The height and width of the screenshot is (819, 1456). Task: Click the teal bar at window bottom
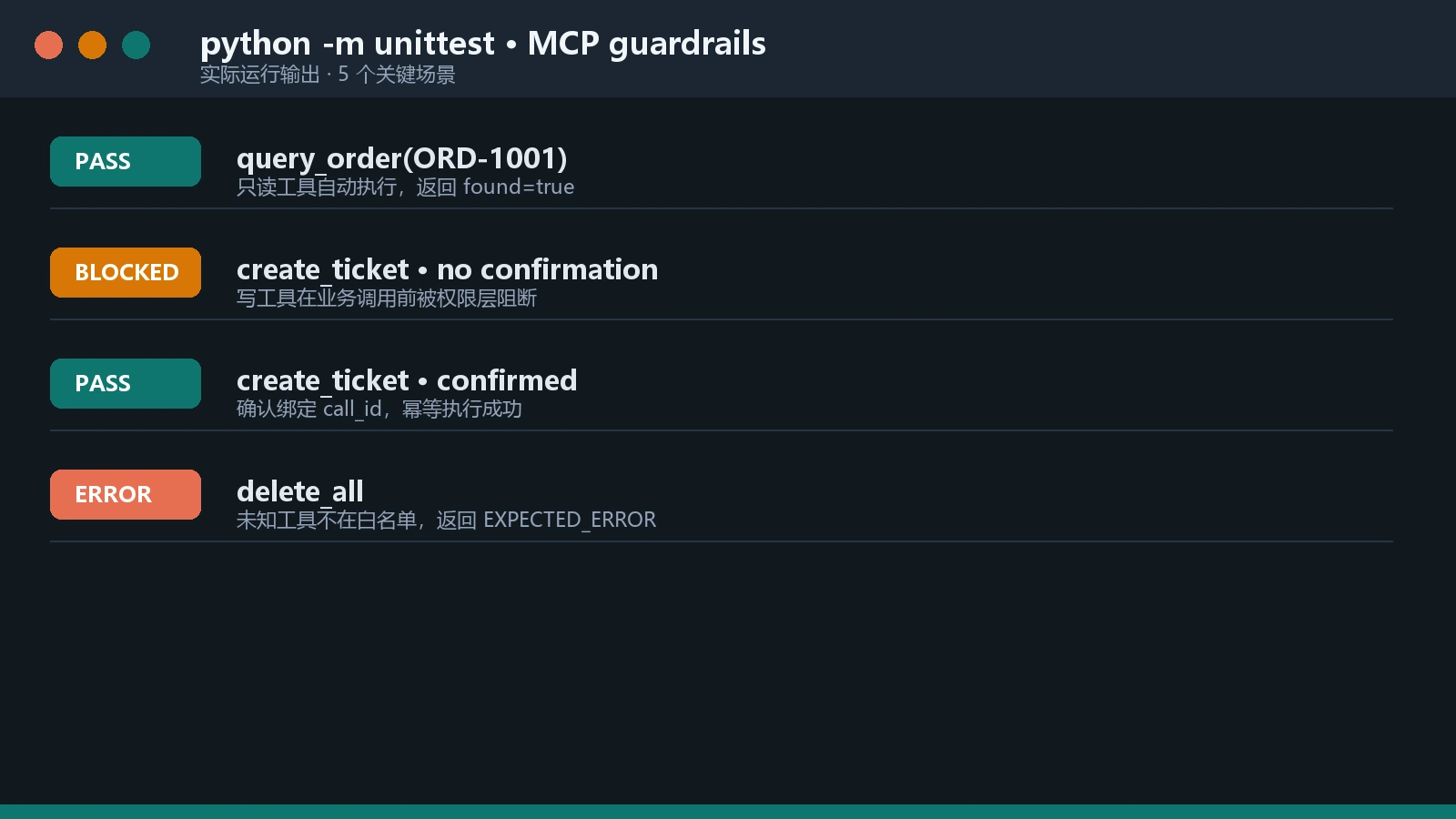tap(728, 812)
